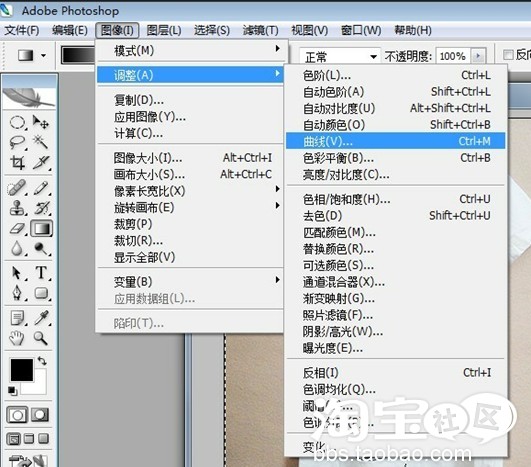Open the 滤镜(T) Filter menu
Image resolution: width=531 pixels, height=467 pixels.
[261, 30]
